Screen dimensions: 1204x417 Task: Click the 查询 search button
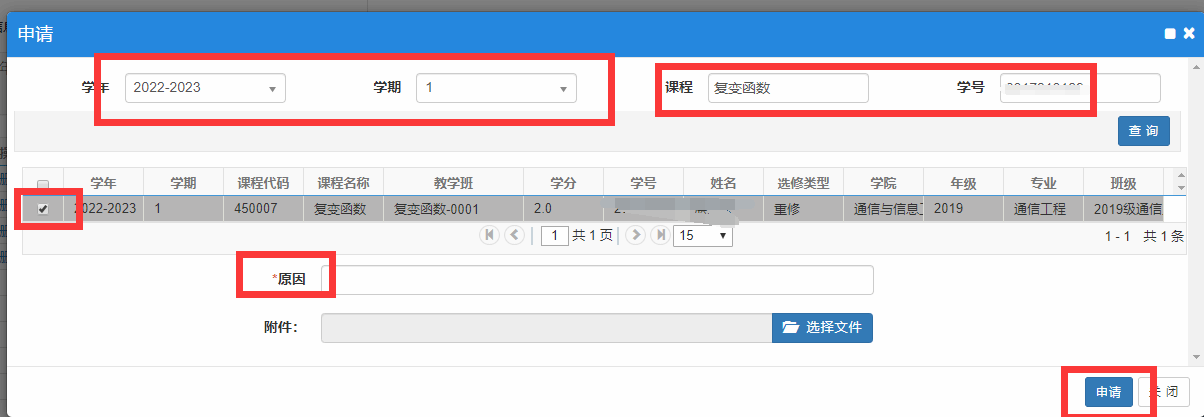point(1143,131)
